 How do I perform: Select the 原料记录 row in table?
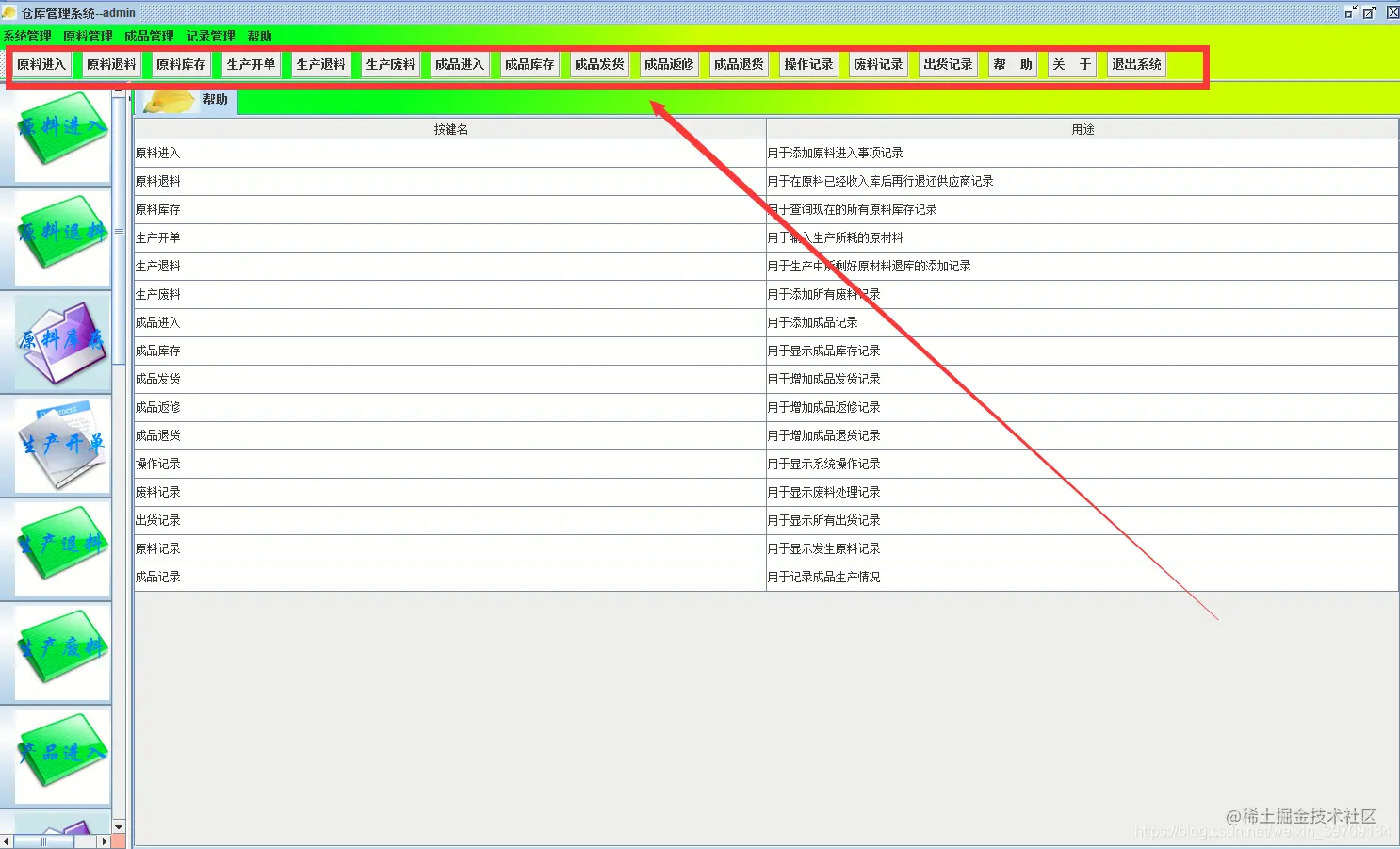tap(766, 548)
